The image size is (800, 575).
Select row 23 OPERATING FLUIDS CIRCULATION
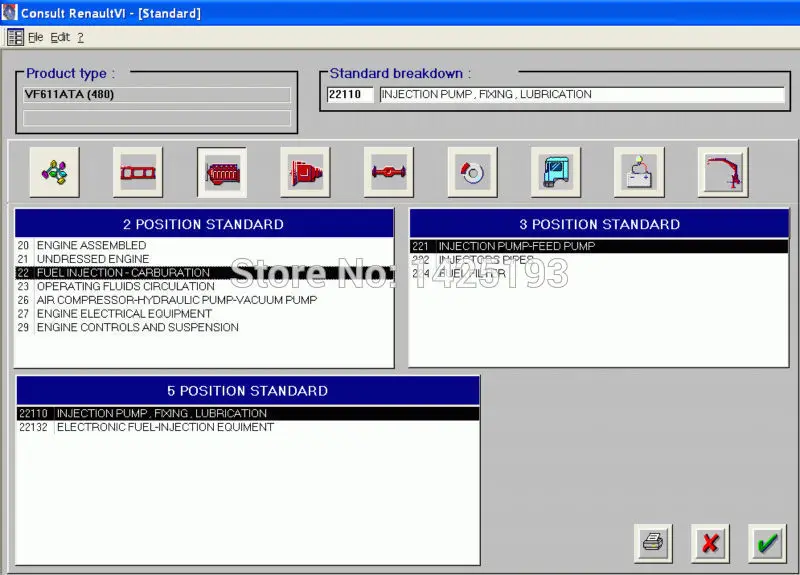204,286
